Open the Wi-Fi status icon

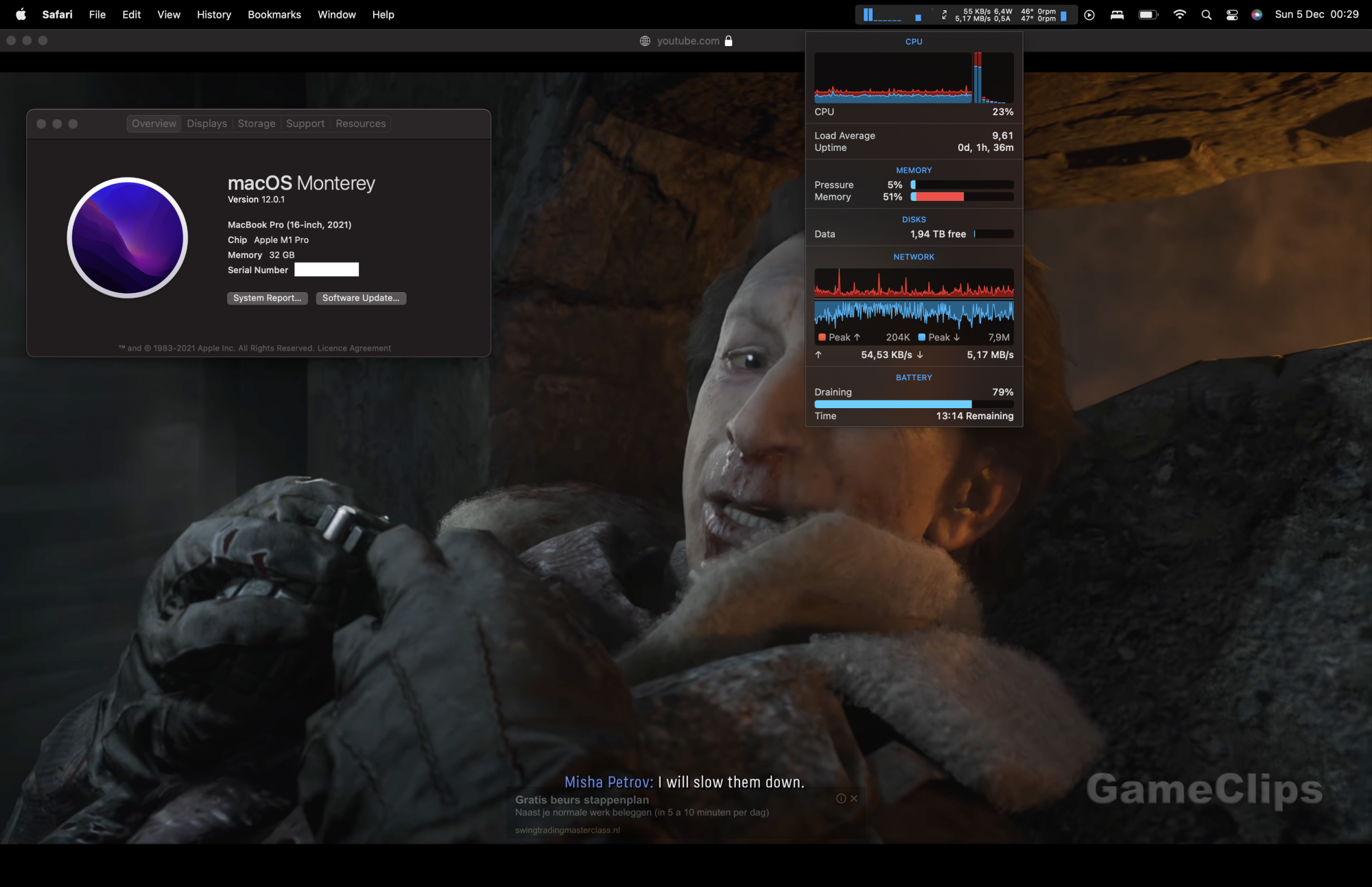[x=1179, y=14]
